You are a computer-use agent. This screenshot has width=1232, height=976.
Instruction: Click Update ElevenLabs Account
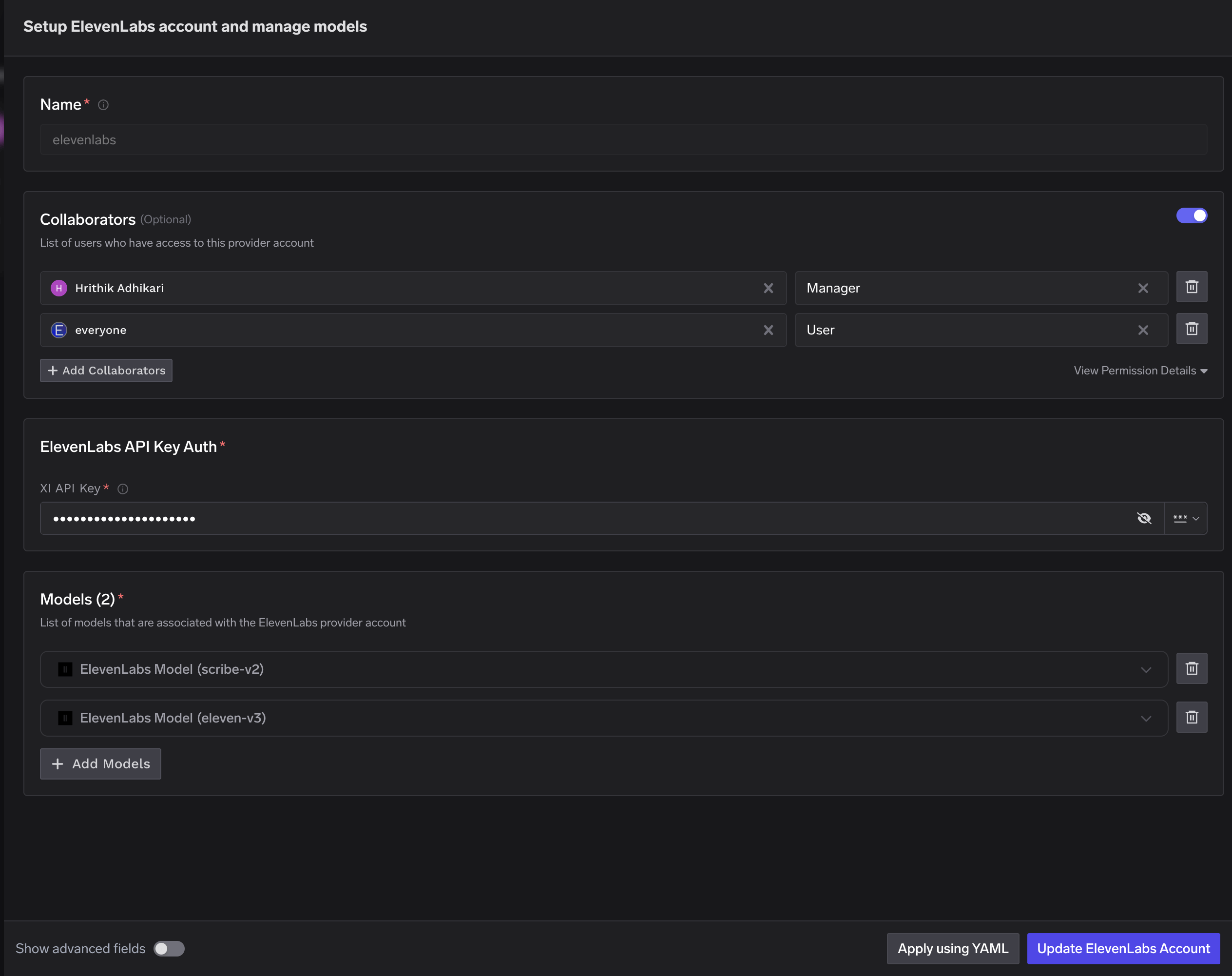[1123, 948]
